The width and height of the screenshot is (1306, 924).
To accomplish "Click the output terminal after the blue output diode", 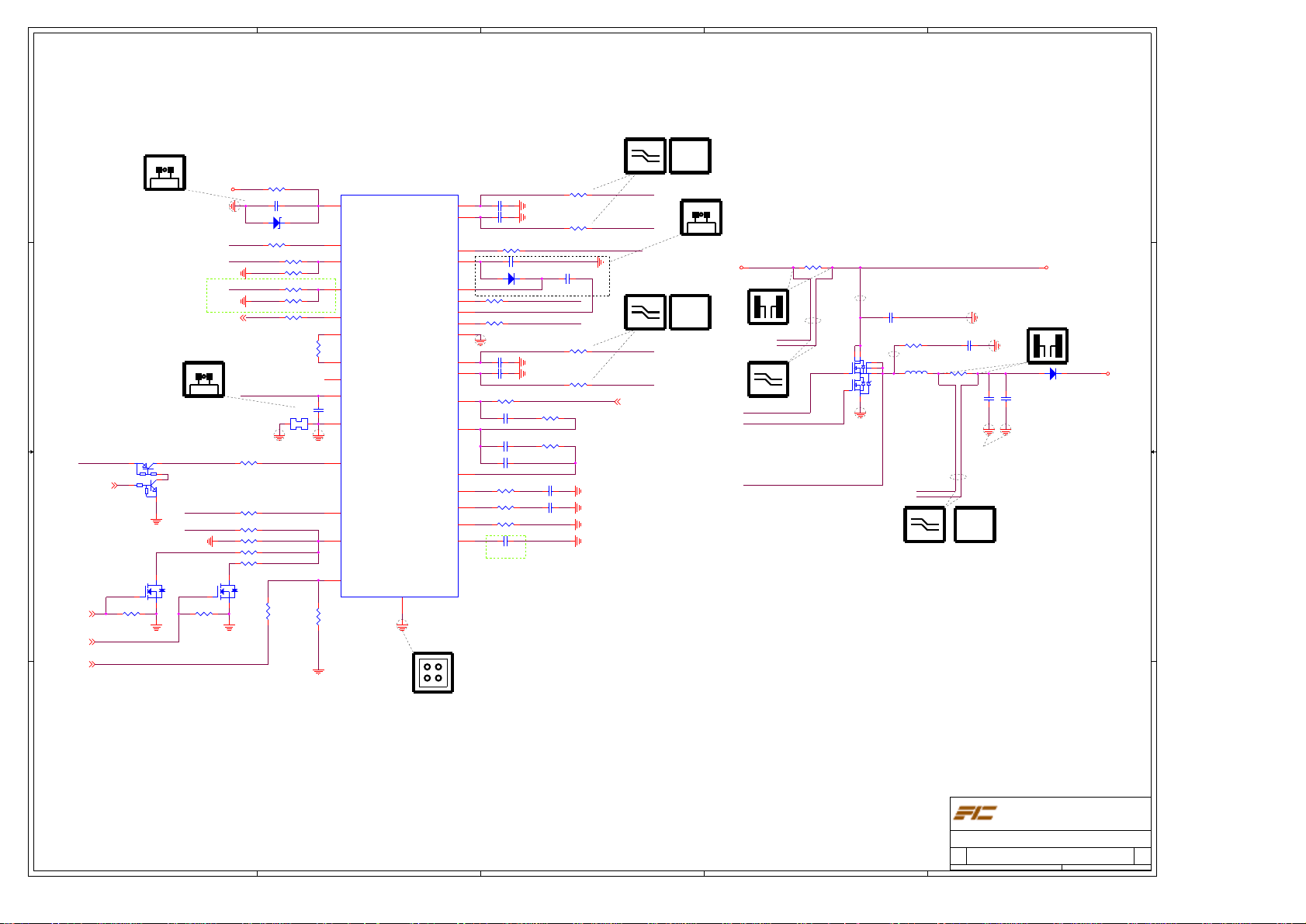I will tap(1107, 374).
